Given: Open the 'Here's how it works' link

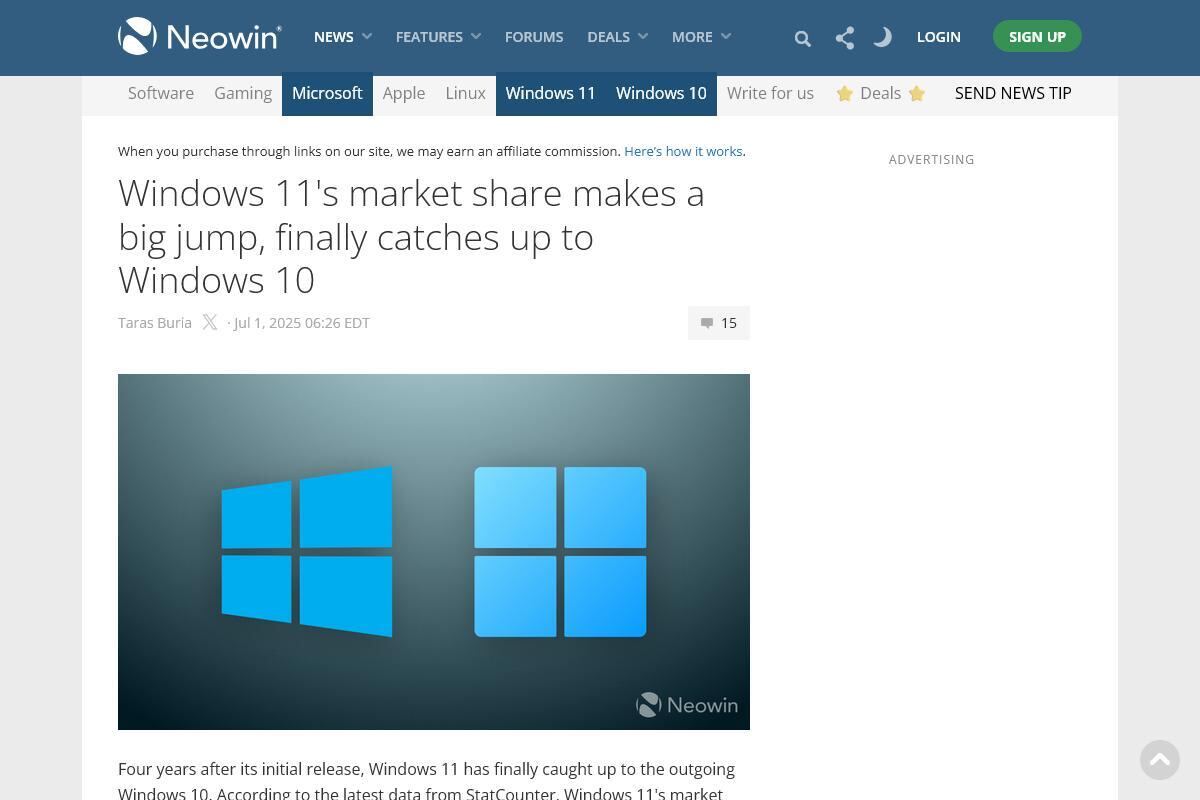Looking at the screenshot, I should 683,151.
